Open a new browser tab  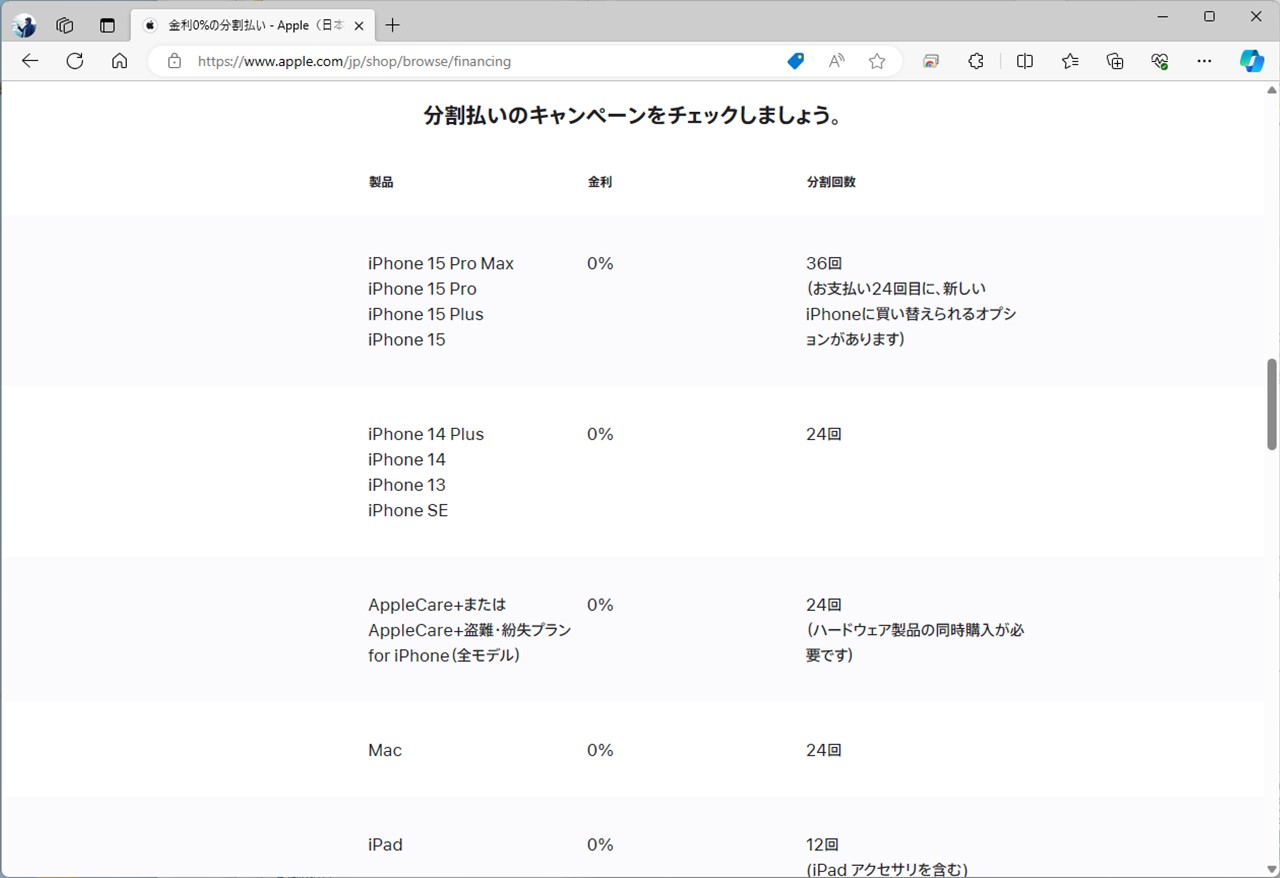(x=392, y=25)
